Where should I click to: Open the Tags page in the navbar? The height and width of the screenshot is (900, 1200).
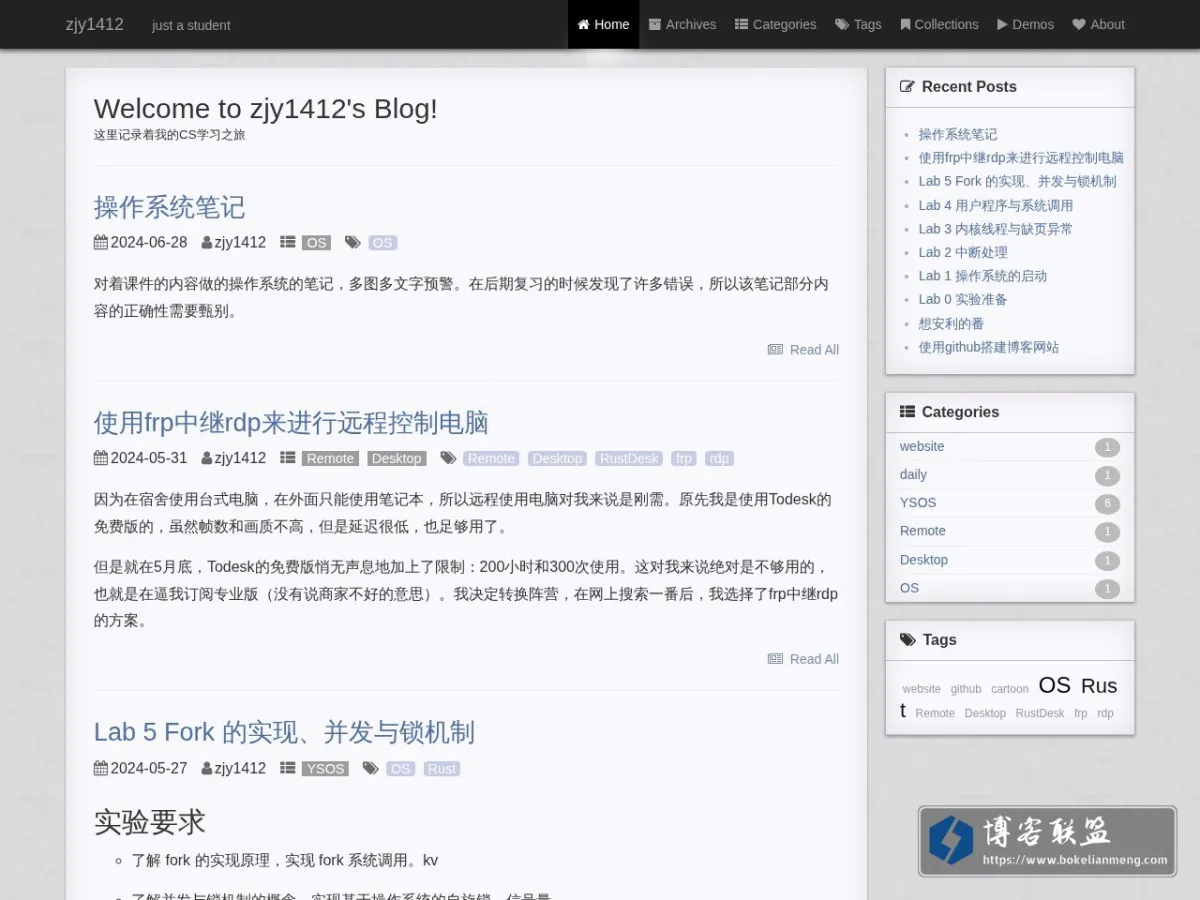pyautogui.click(x=858, y=24)
